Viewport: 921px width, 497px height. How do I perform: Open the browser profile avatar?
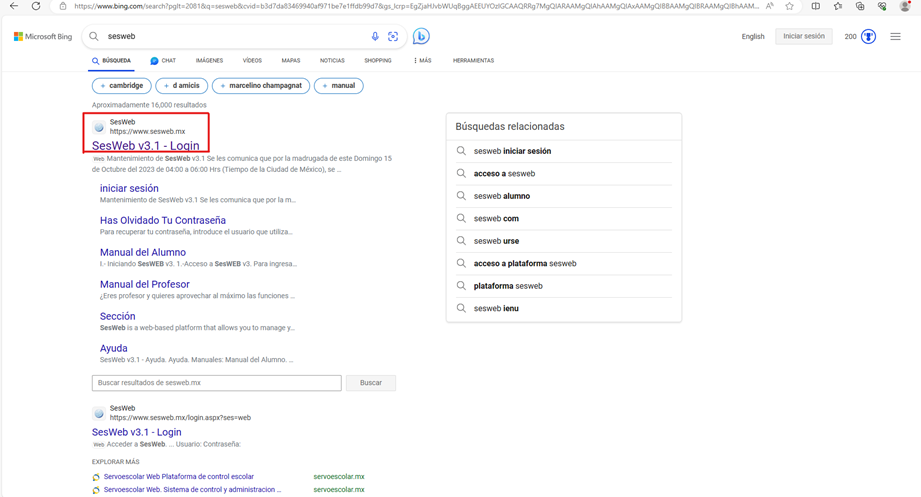[905, 6]
